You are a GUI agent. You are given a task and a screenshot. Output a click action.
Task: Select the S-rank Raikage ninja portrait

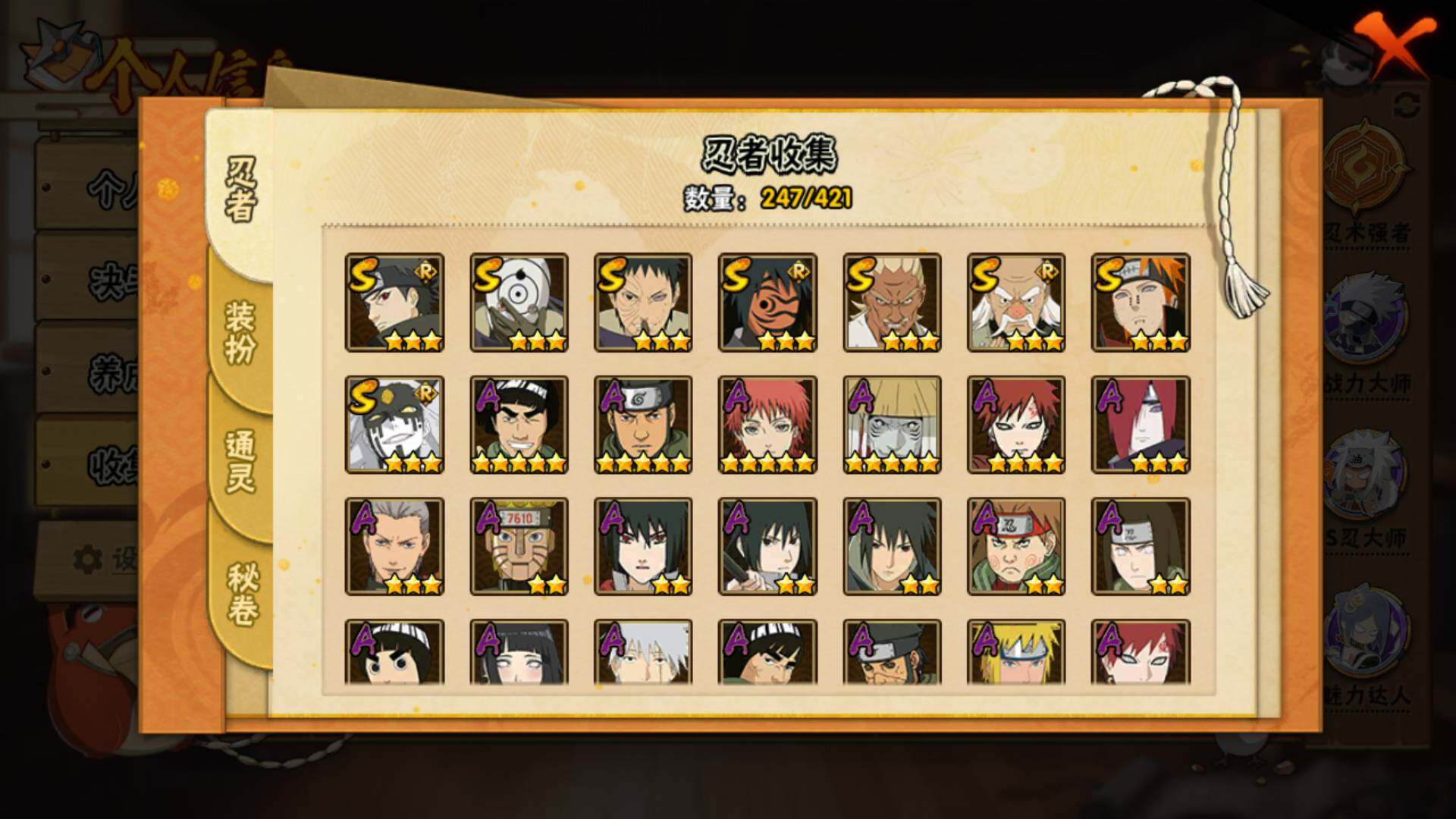(x=892, y=303)
